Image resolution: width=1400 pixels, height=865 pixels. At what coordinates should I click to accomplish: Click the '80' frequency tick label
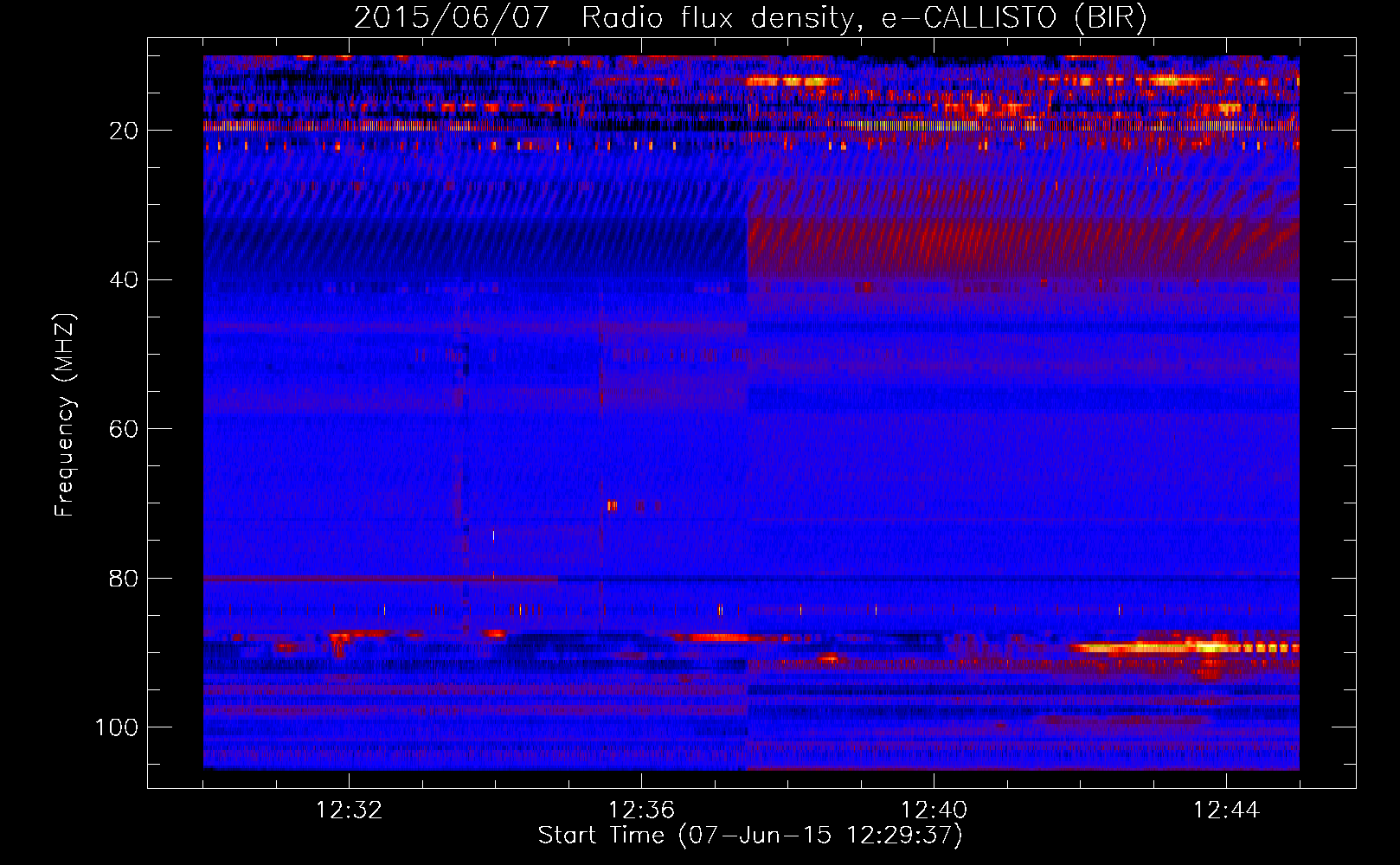(x=124, y=579)
